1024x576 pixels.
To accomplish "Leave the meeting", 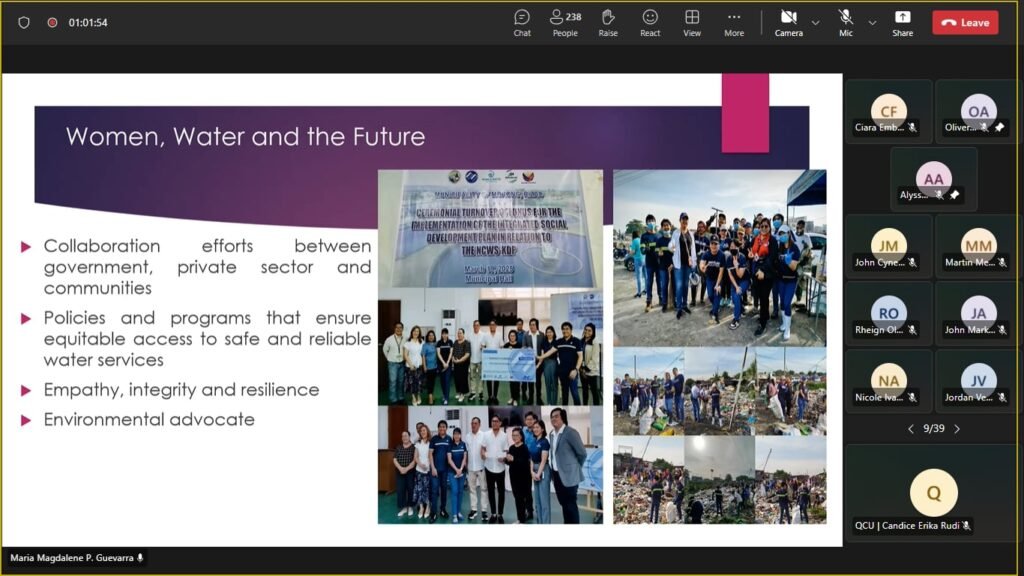I will tap(965, 22).
